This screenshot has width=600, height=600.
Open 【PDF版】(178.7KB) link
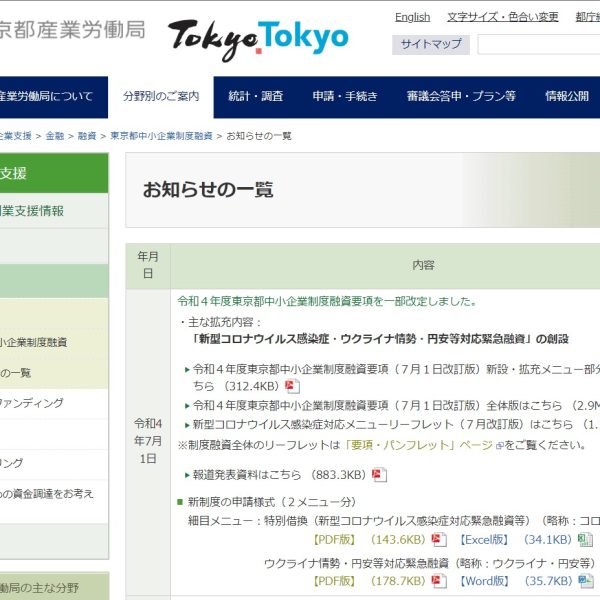(x=369, y=581)
